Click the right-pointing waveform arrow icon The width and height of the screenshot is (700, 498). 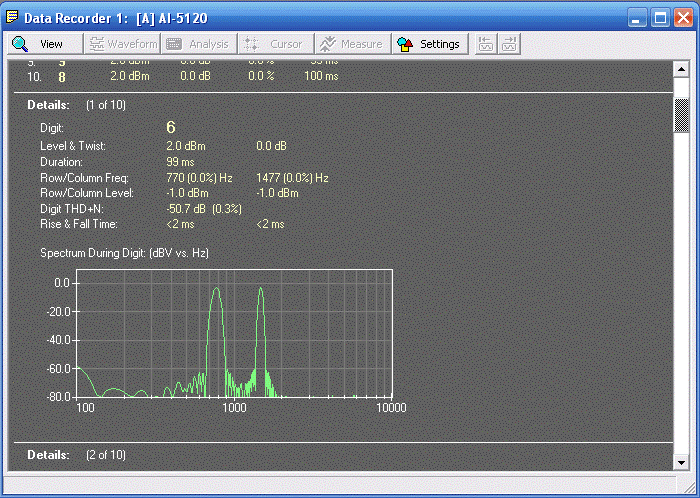pos(509,44)
